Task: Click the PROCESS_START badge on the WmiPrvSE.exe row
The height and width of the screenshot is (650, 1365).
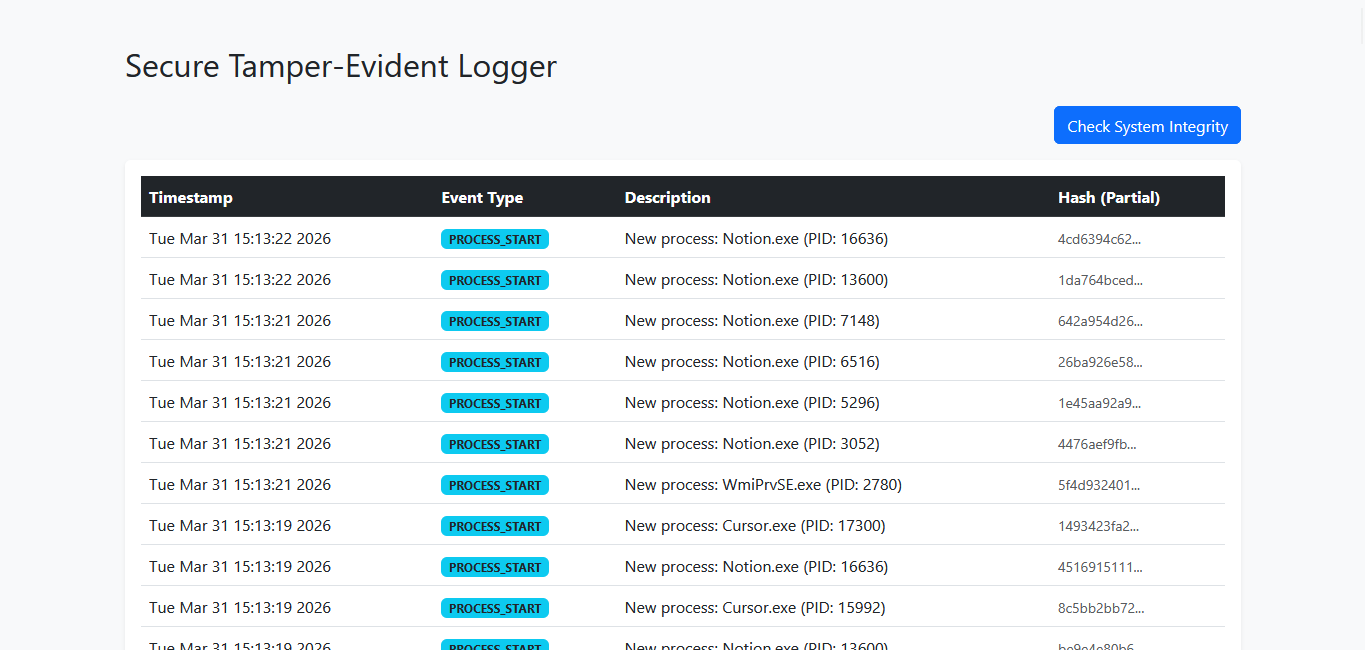Action: [494, 485]
